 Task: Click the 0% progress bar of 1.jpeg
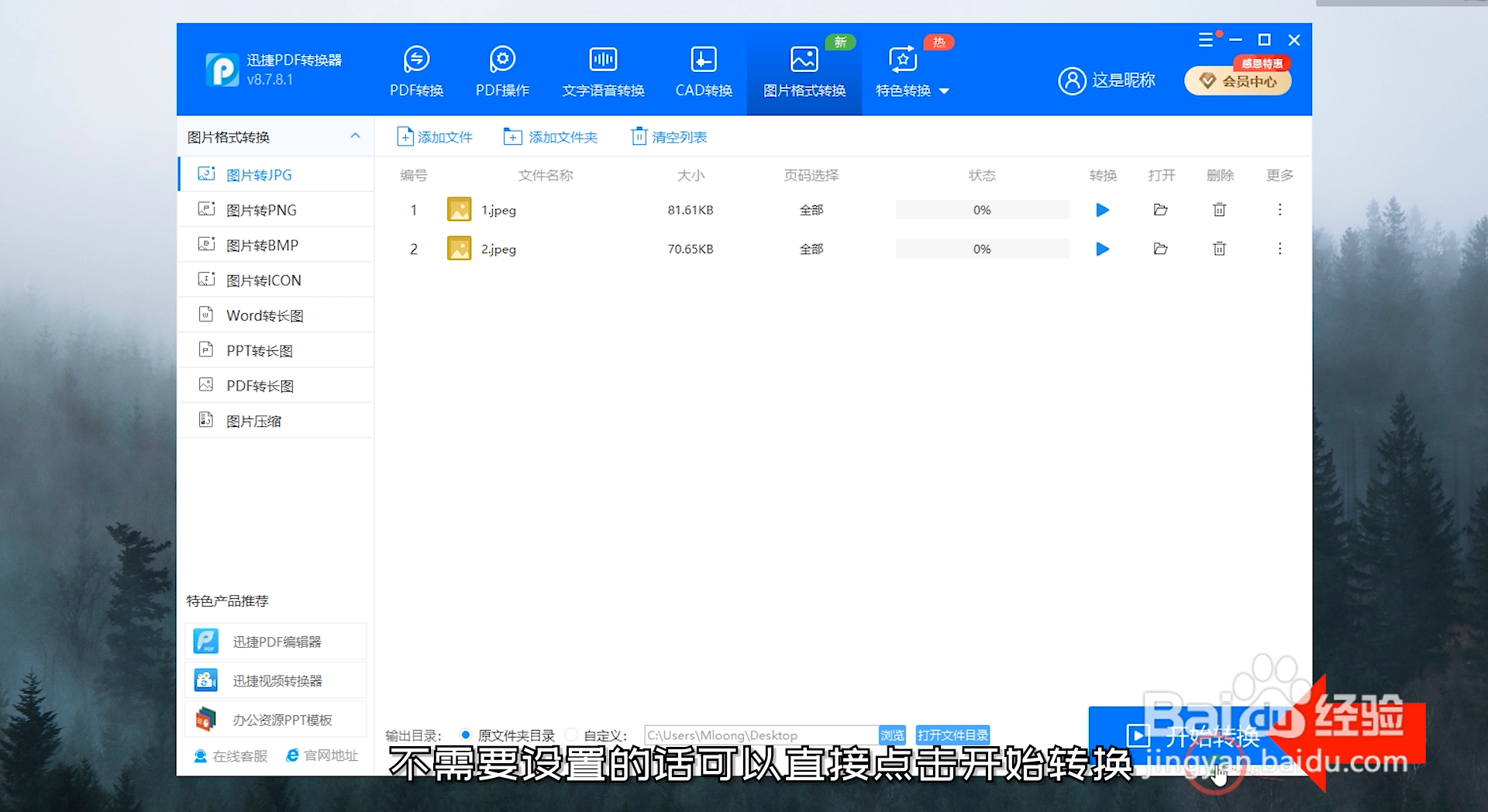pos(982,209)
